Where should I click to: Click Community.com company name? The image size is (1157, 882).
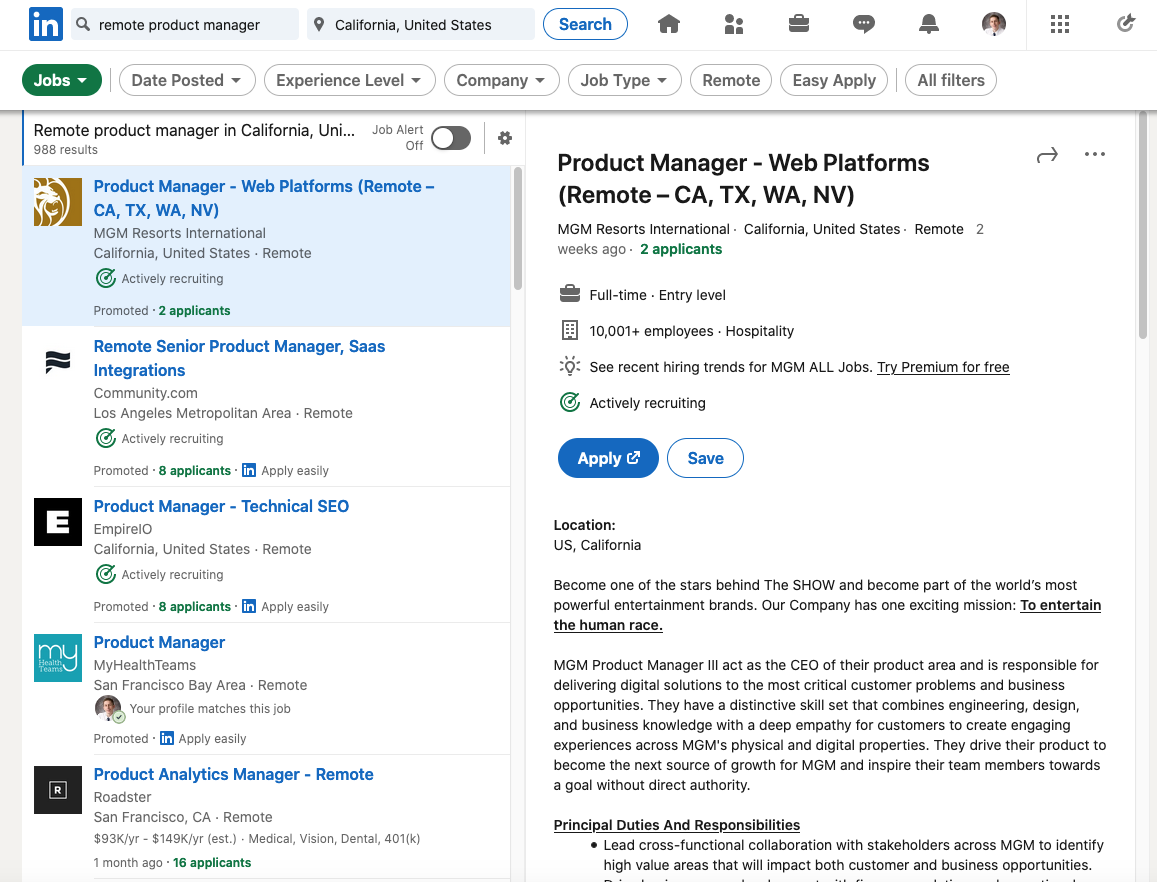pos(145,393)
